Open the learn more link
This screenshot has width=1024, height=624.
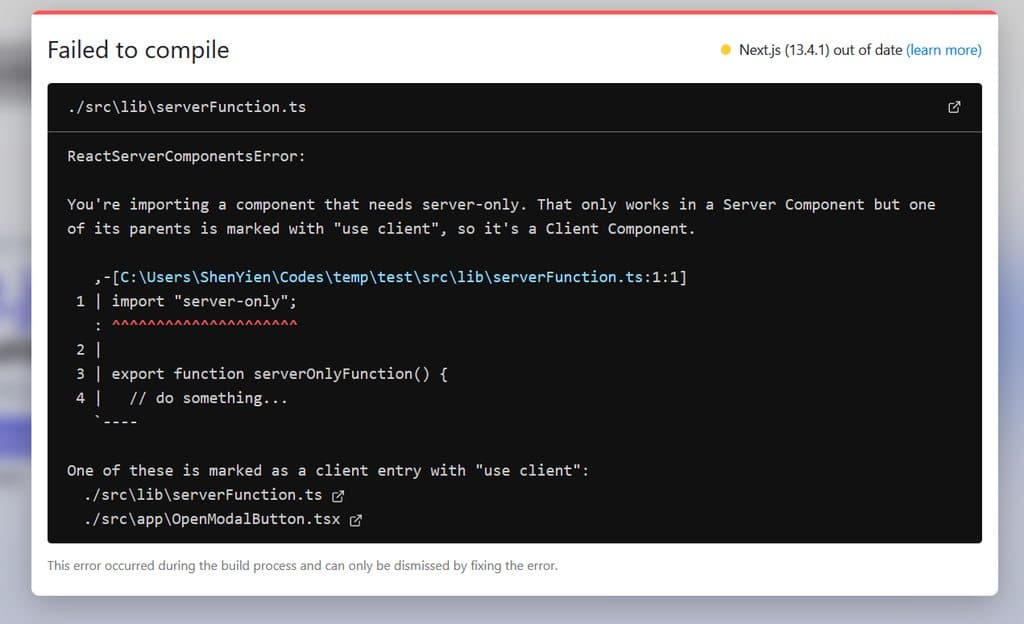944,50
